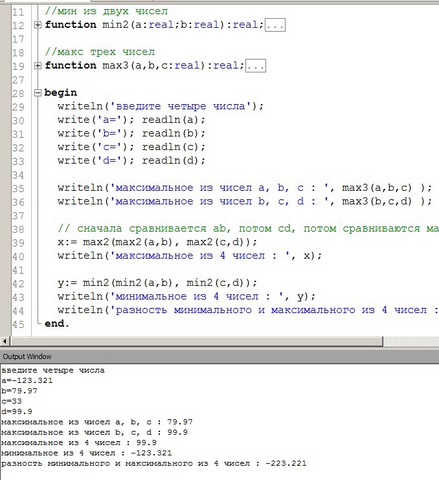Place cursor in the y:= min2 assignment
Viewport: 439px width, 480px height.
click(x=157, y=283)
